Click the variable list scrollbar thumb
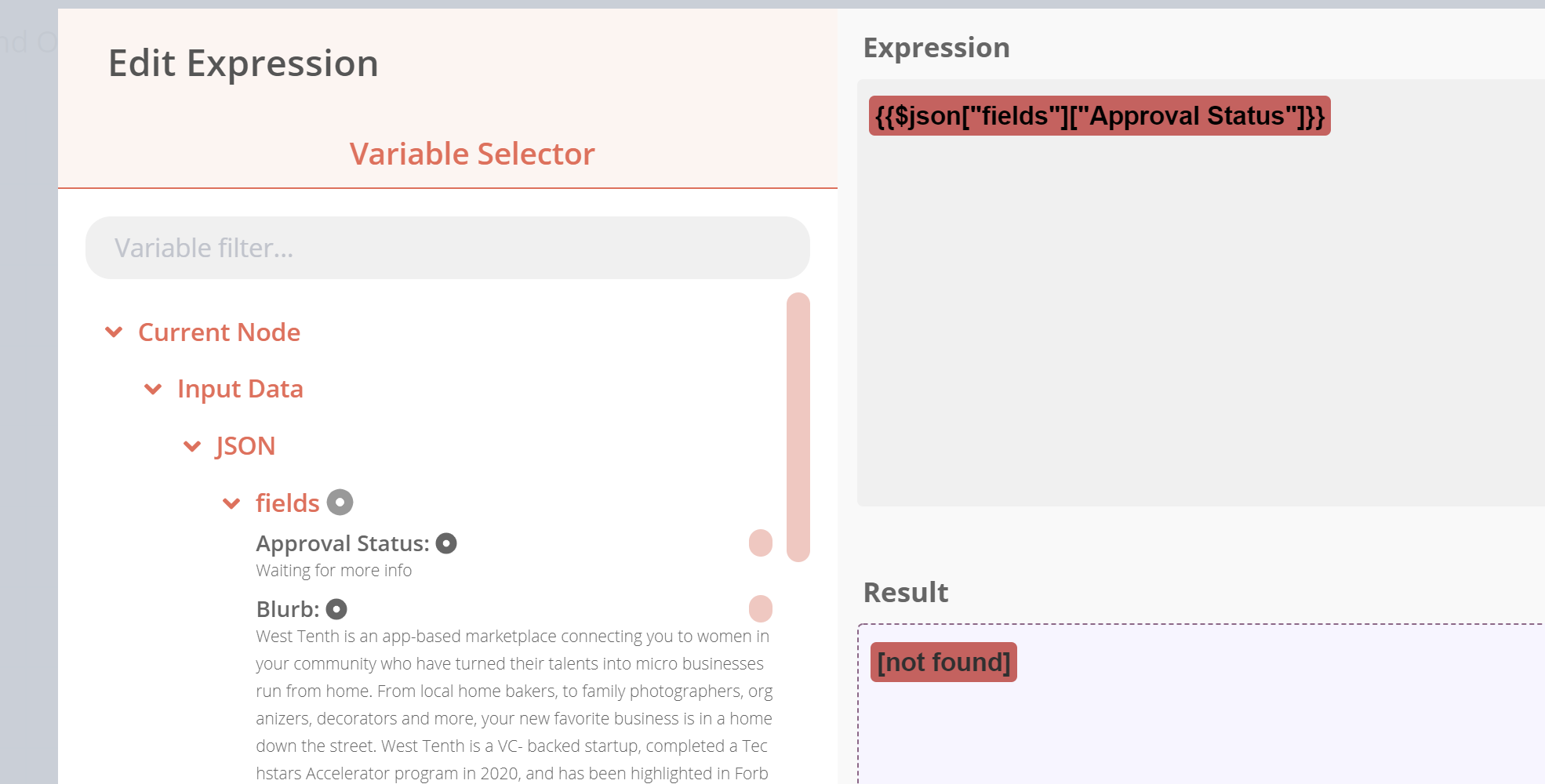This screenshot has height=784, width=1545. pos(798,427)
